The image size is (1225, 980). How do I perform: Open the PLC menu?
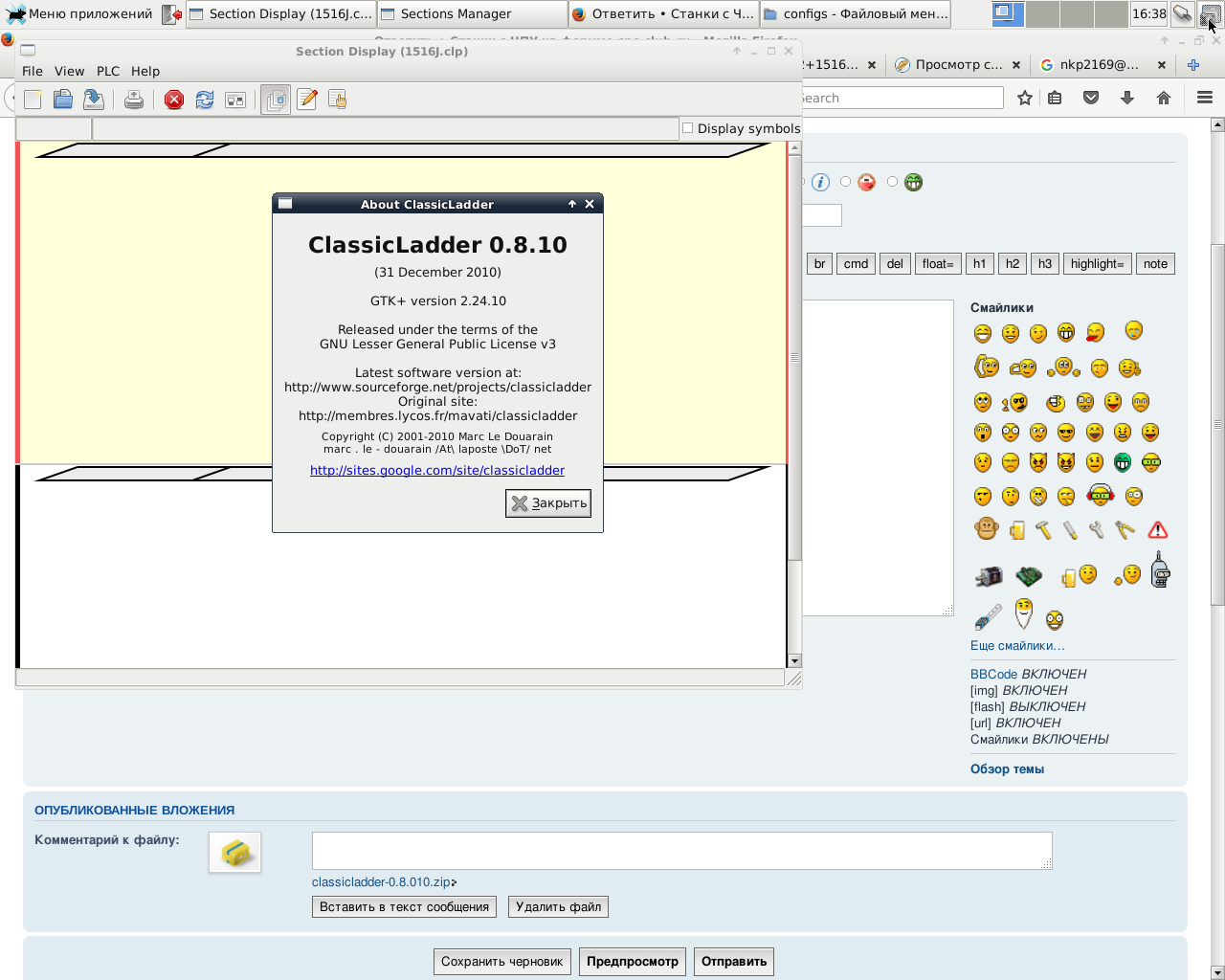point(108,71)
